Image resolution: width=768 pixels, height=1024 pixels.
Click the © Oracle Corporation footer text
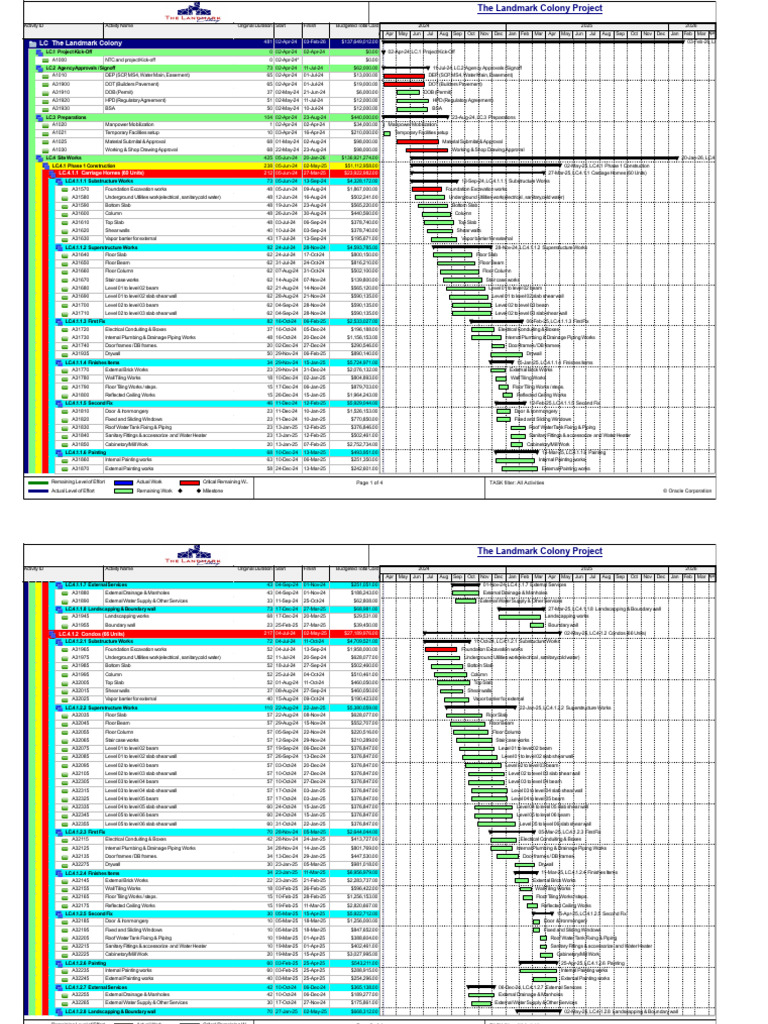click(687, 490)
